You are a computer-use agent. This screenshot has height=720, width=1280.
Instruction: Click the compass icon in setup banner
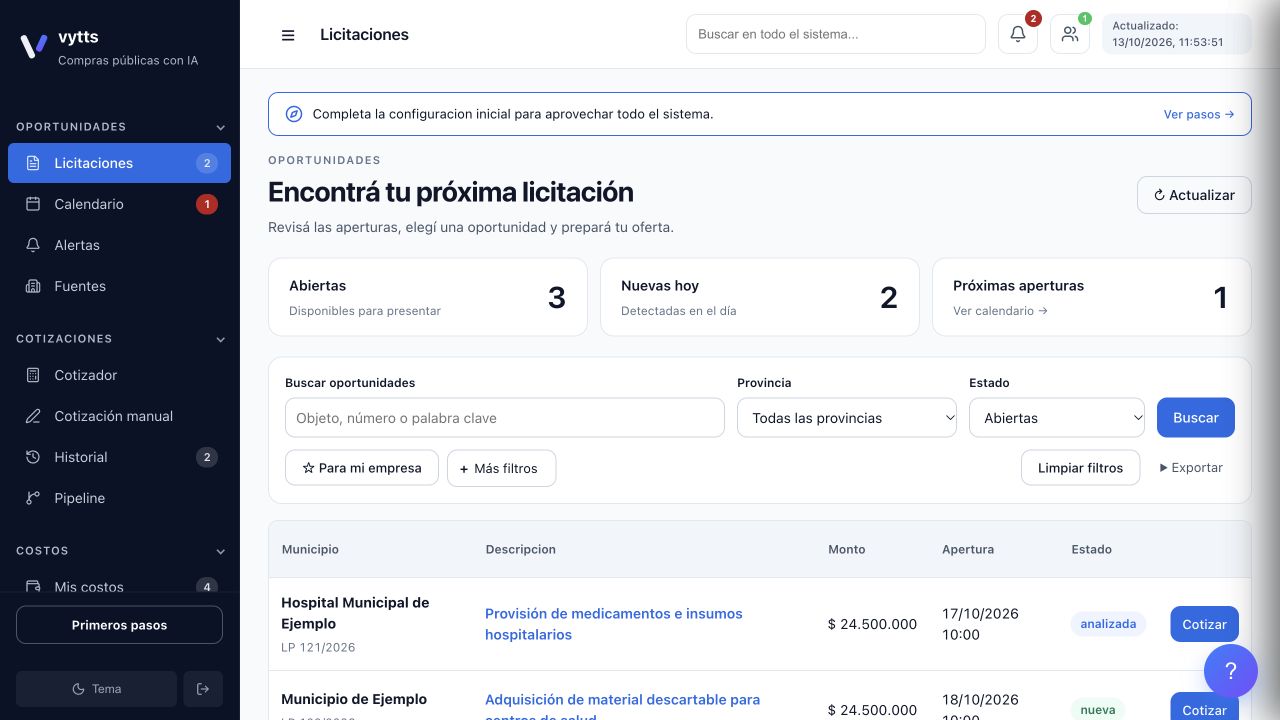coord(294,114)
